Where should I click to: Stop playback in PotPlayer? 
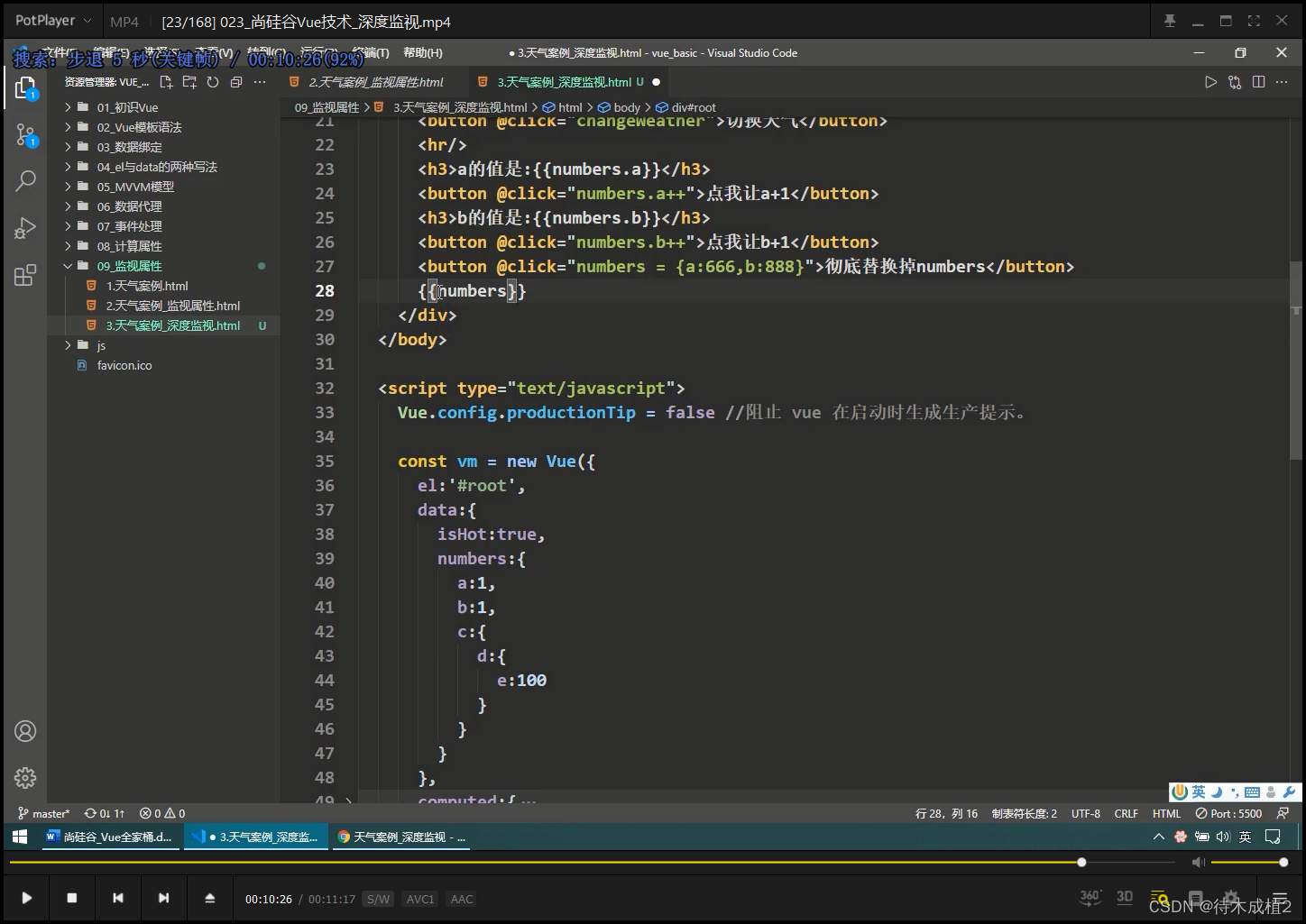72,898
